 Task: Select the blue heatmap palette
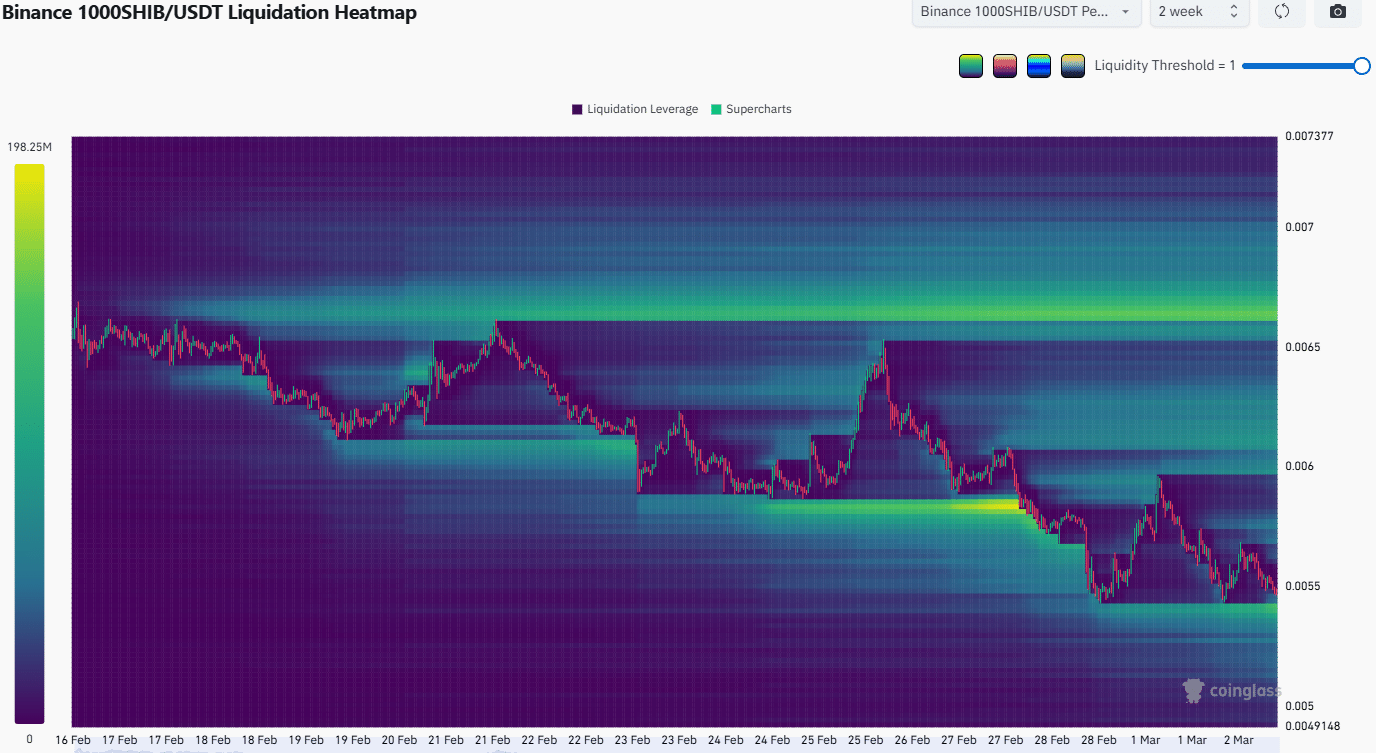tap(1038, 65)
